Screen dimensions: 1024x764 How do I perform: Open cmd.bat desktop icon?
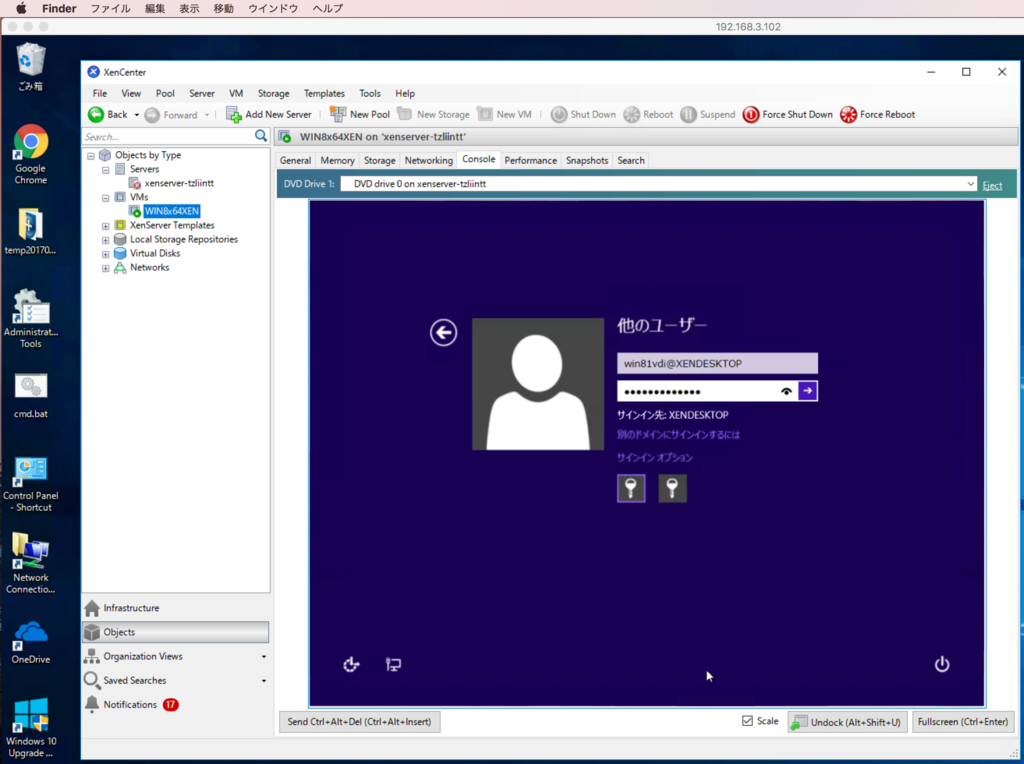click(31, 395)
